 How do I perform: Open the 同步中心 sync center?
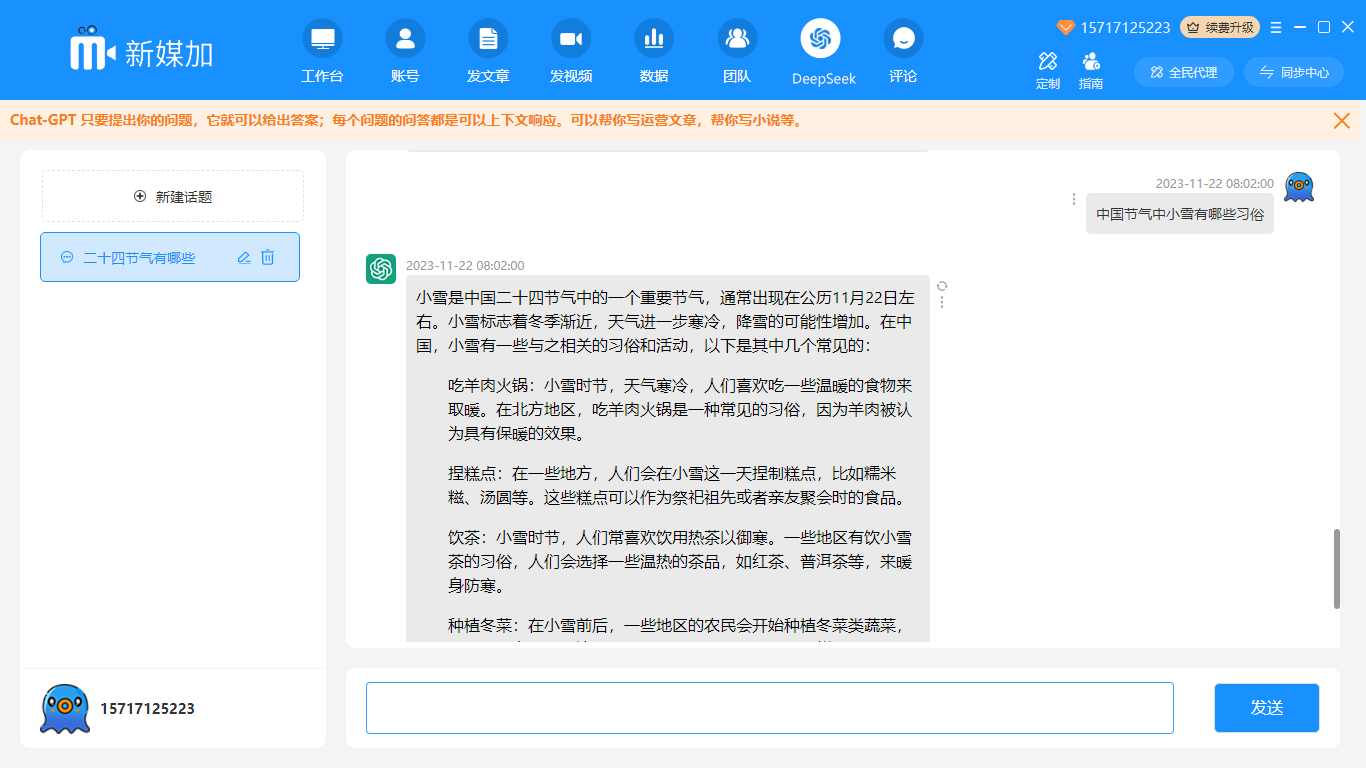coord(1294,72)
